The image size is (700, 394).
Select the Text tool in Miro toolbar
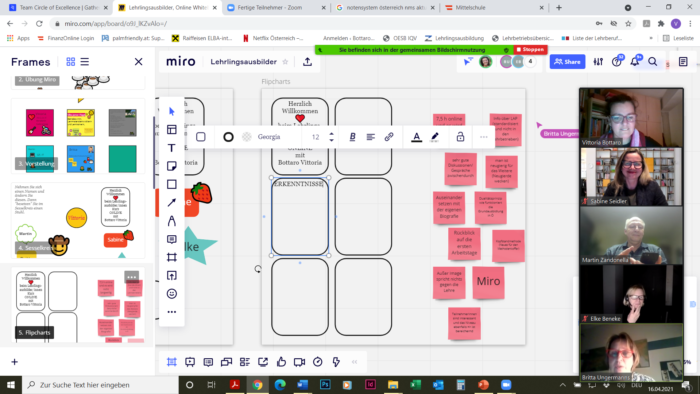[x=171, y=148]
